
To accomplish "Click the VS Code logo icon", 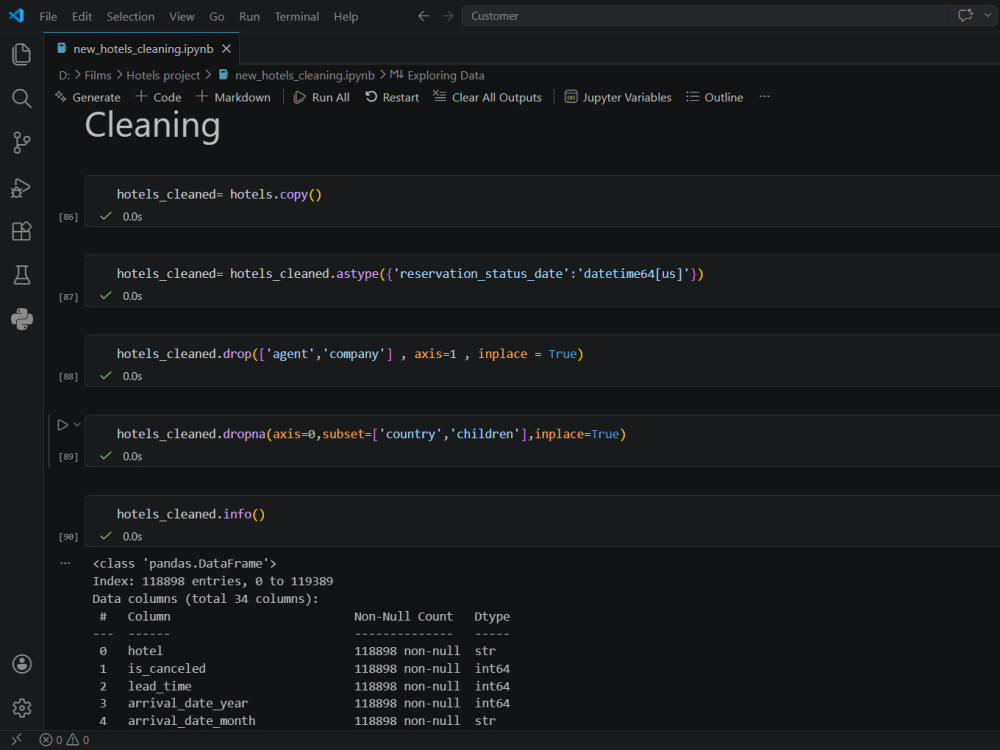I will click(17, 15).
